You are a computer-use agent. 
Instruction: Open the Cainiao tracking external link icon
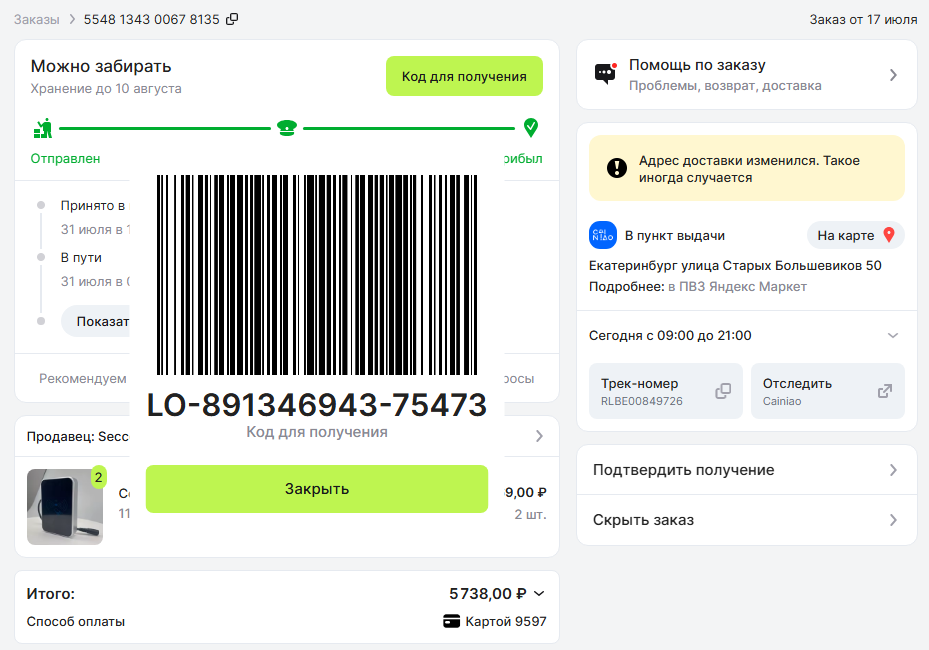pos(885,391)
